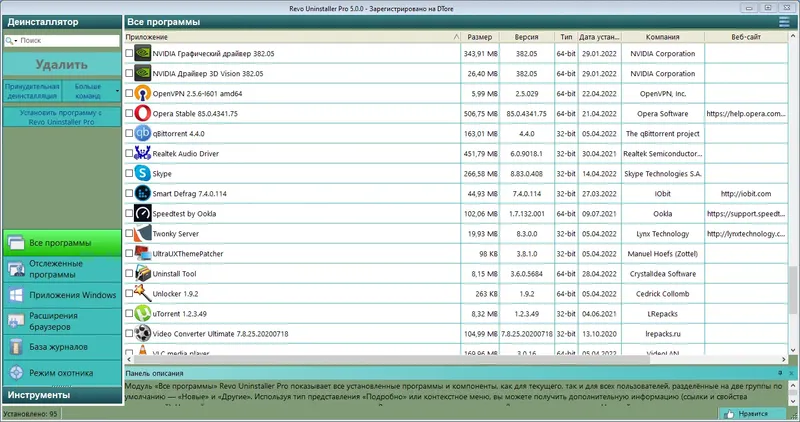The height and width of the screenshot is (422, 800).
Task: Check the Speedtest by Ookla checkbox
Action: (129, 213)
